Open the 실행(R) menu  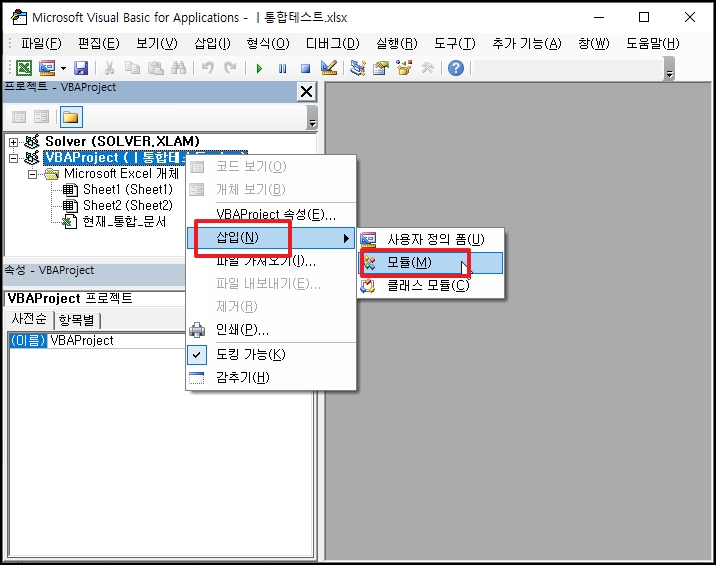point(396,43)
